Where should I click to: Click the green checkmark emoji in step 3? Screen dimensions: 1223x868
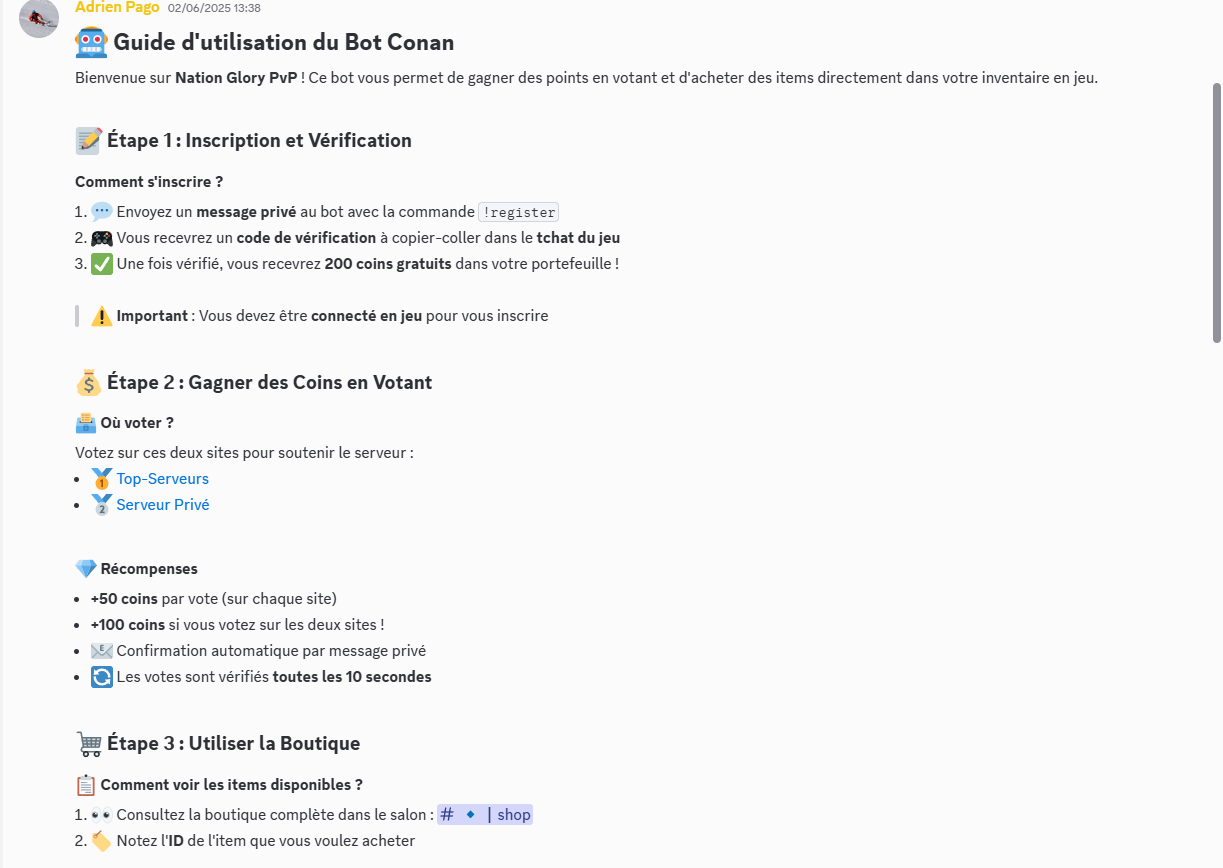(101, 264)
